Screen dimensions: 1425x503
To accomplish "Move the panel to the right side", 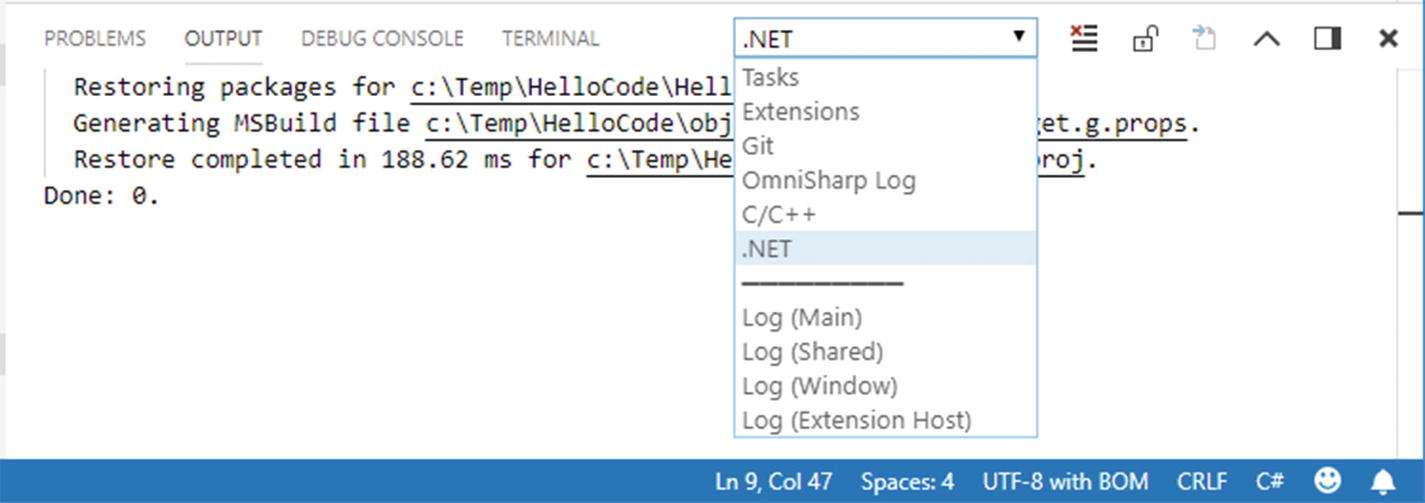I will (1327, 39).
